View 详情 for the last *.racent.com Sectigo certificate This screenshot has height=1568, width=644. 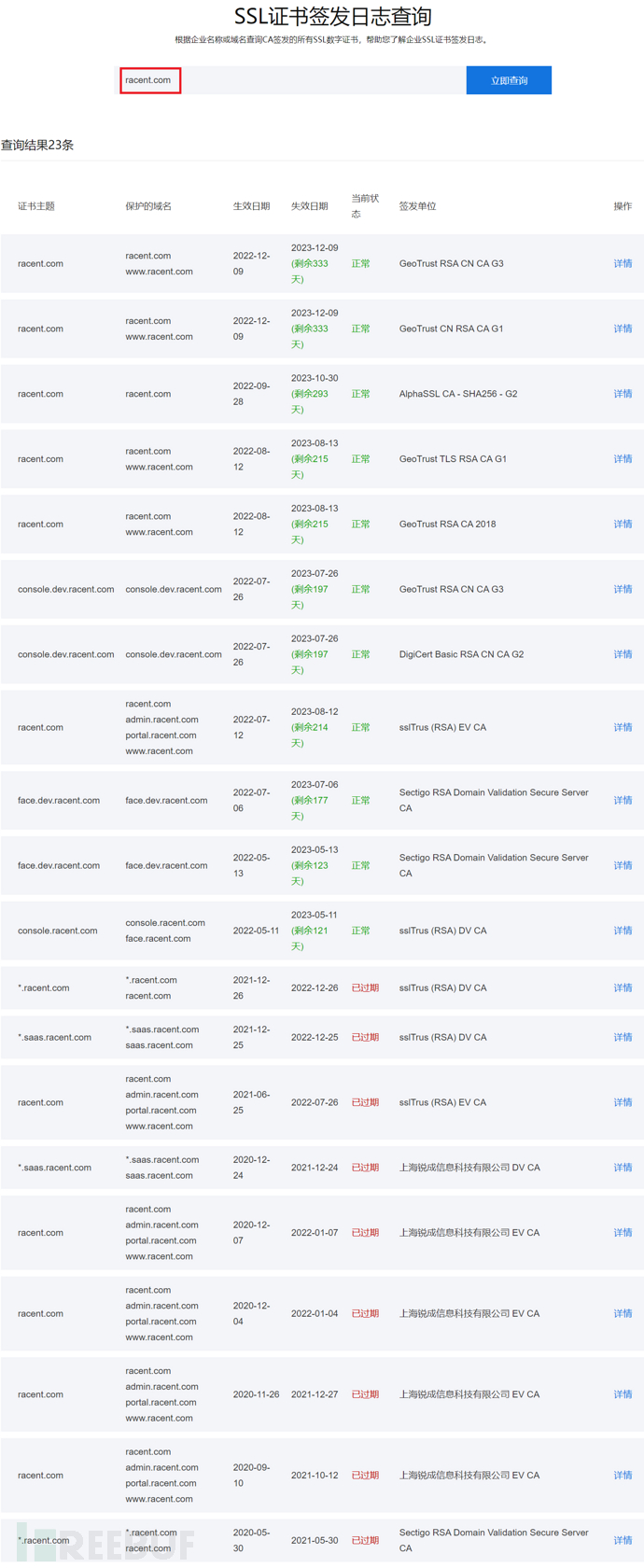[623, 1540]
